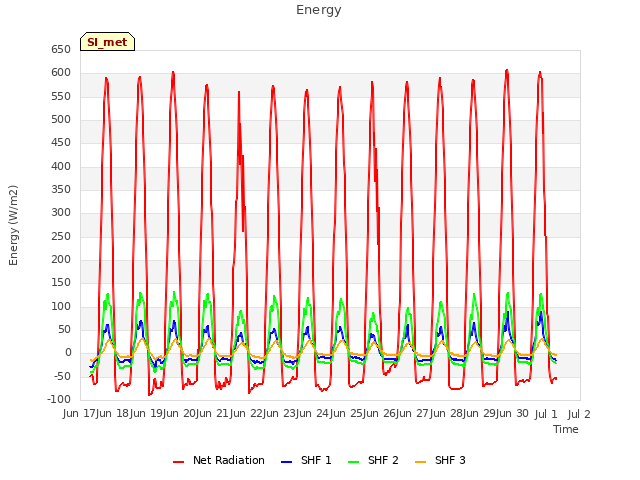
Task: Click the red Net Radiation legend swatch
Action: (x=178, y=462)
